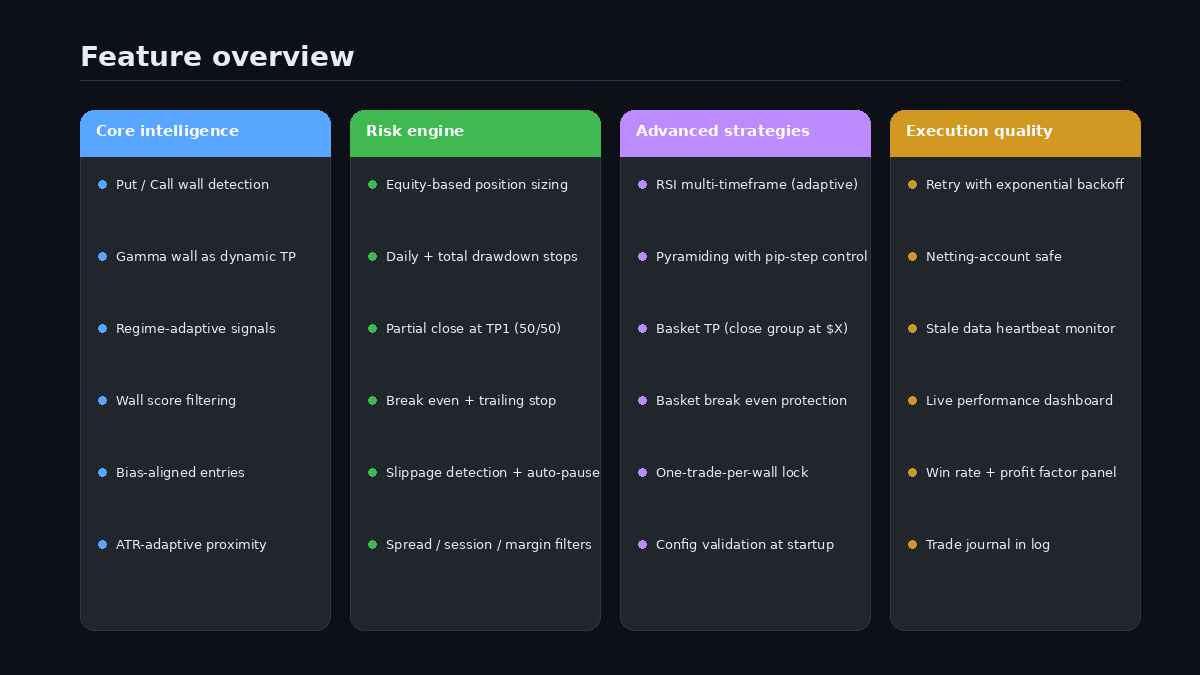This screenshot has height=675, width=1200.
Task: Click the Slippage detection + auto-pause text
Action: (x=492, y=473)
